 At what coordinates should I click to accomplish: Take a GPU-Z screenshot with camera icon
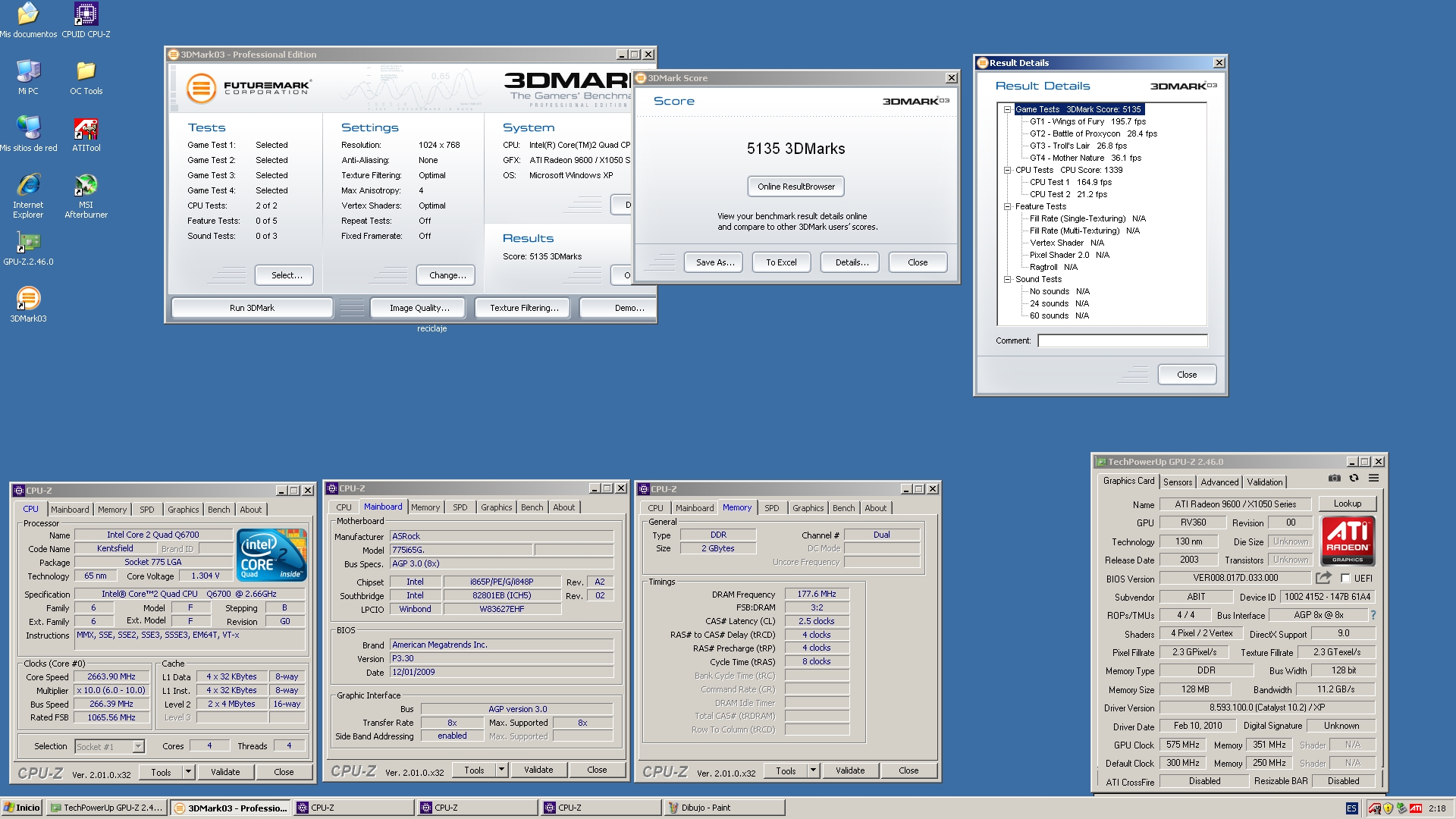coord(1335,479)
